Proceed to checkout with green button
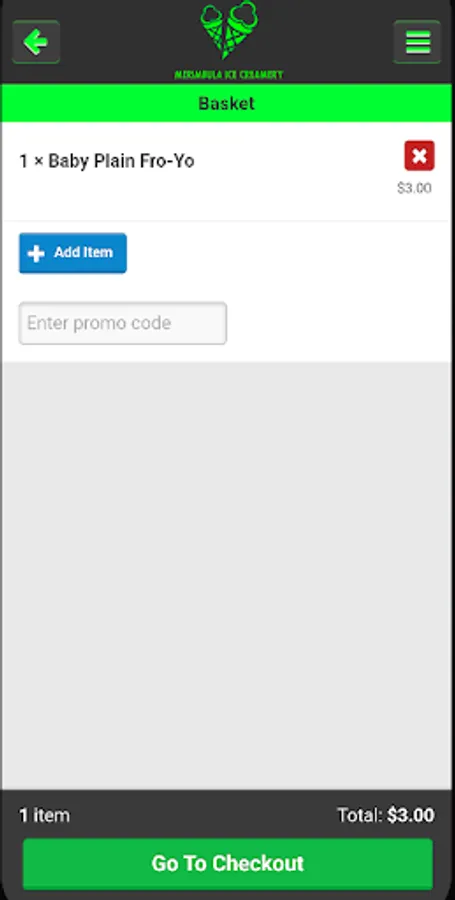This screenshot has height=900, width=455. 228,863
